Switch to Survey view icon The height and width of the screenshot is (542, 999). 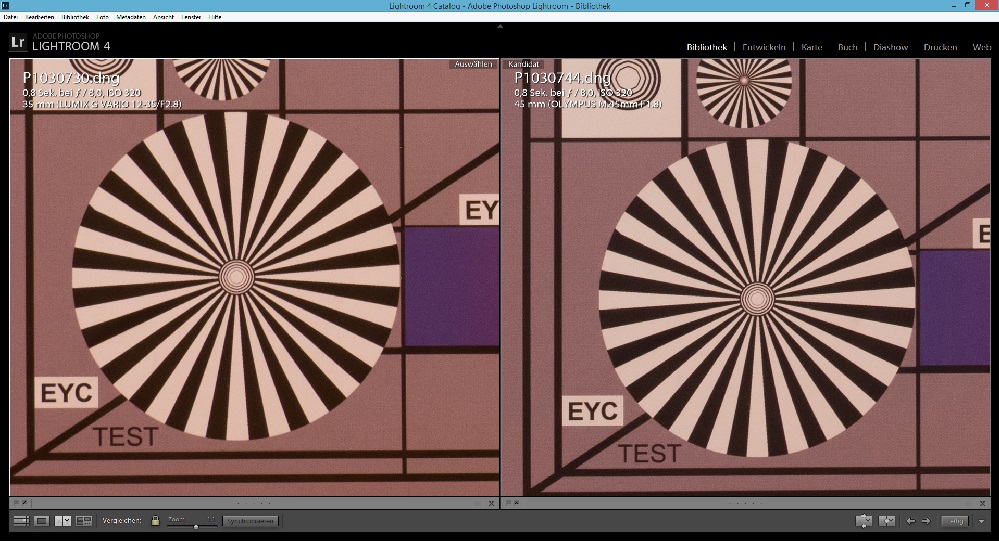point(84,521)
